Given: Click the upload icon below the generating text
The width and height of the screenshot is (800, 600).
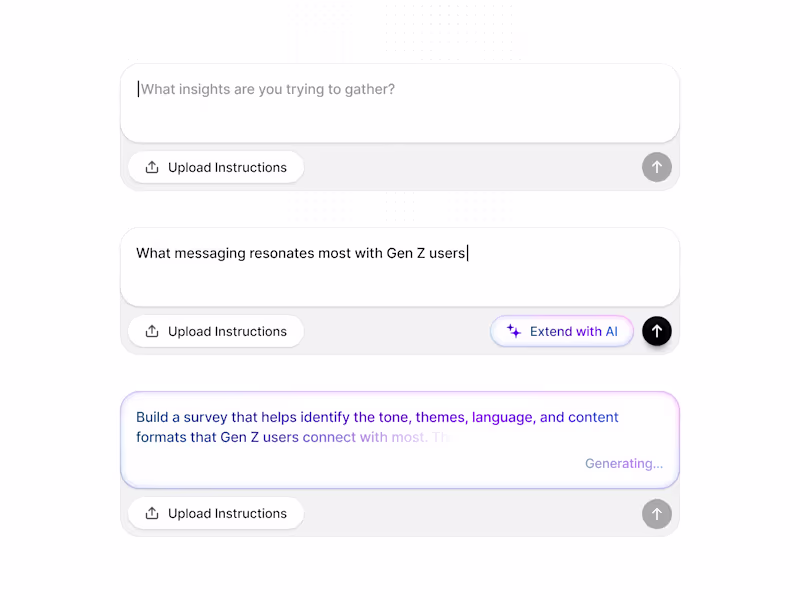Looking at the screenshot, I should [152, 514].
